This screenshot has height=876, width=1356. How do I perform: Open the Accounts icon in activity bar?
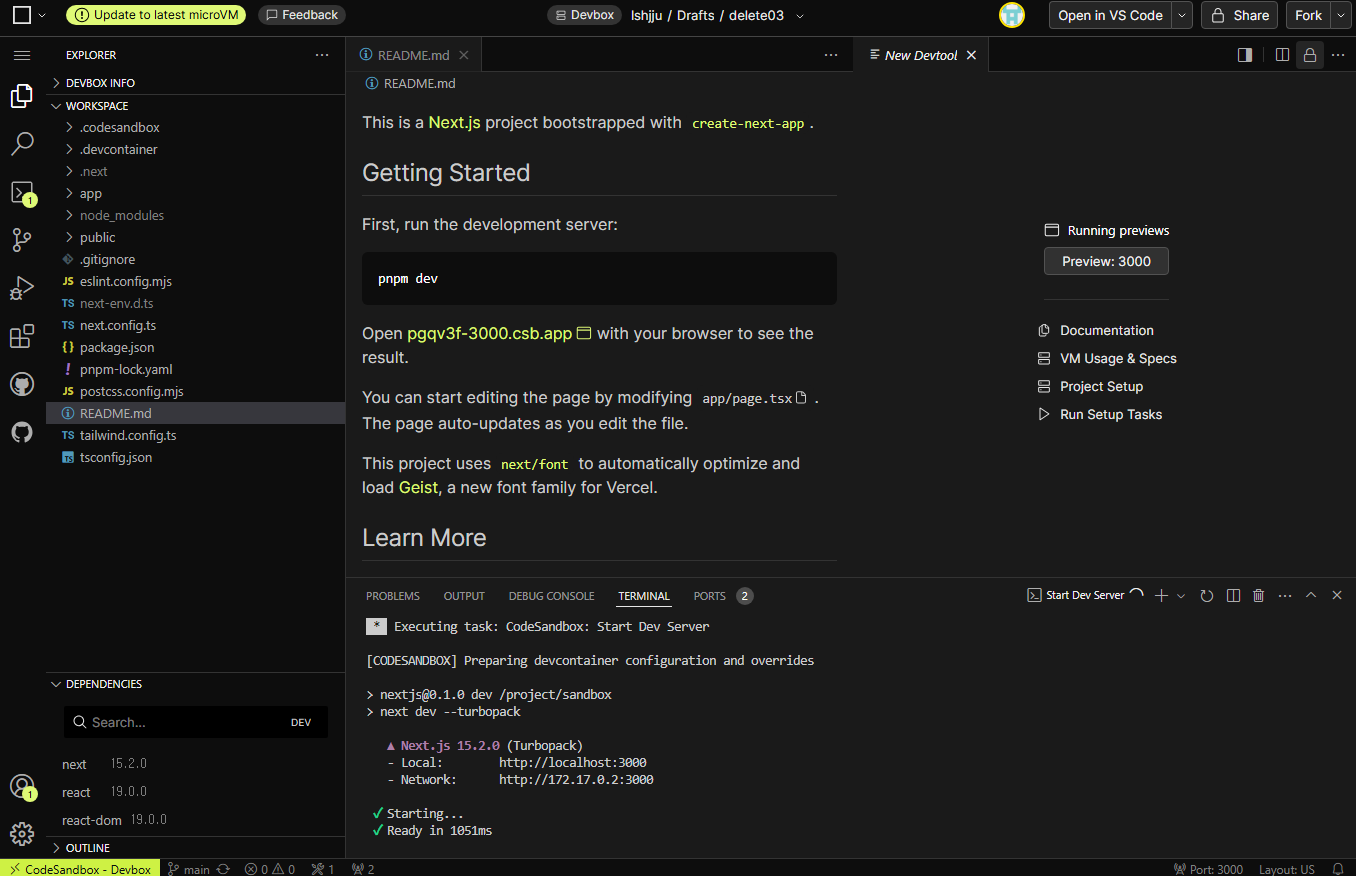point(22,787)
